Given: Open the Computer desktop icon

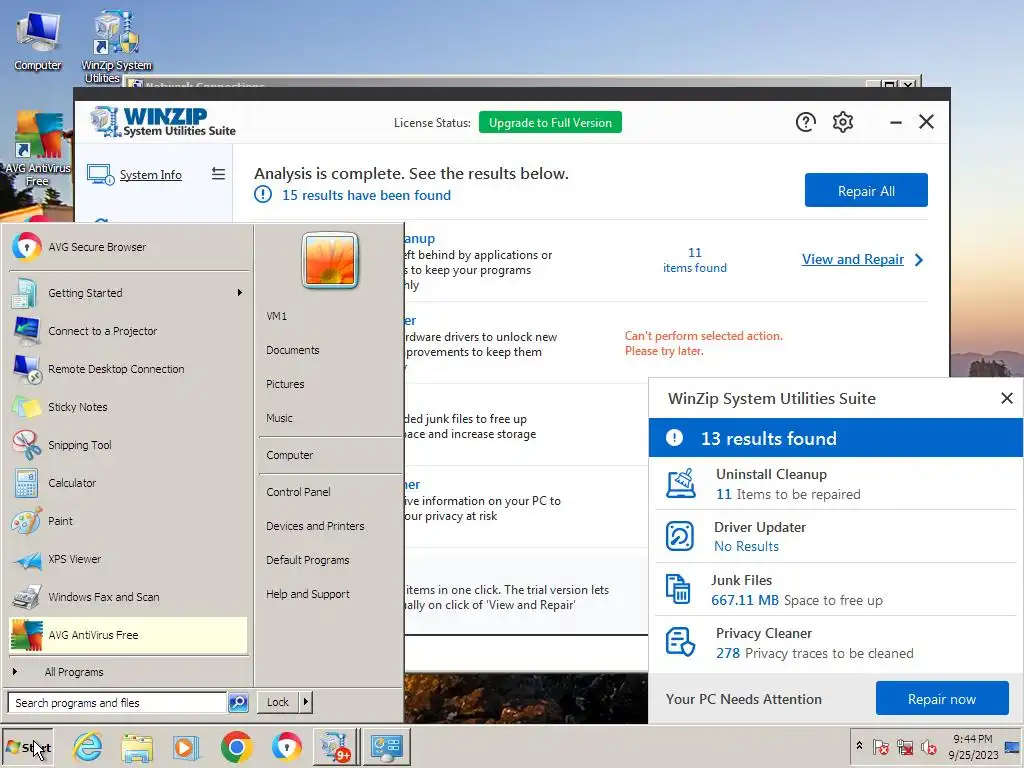Looking at the screenshot, I should tap(38, 41).
